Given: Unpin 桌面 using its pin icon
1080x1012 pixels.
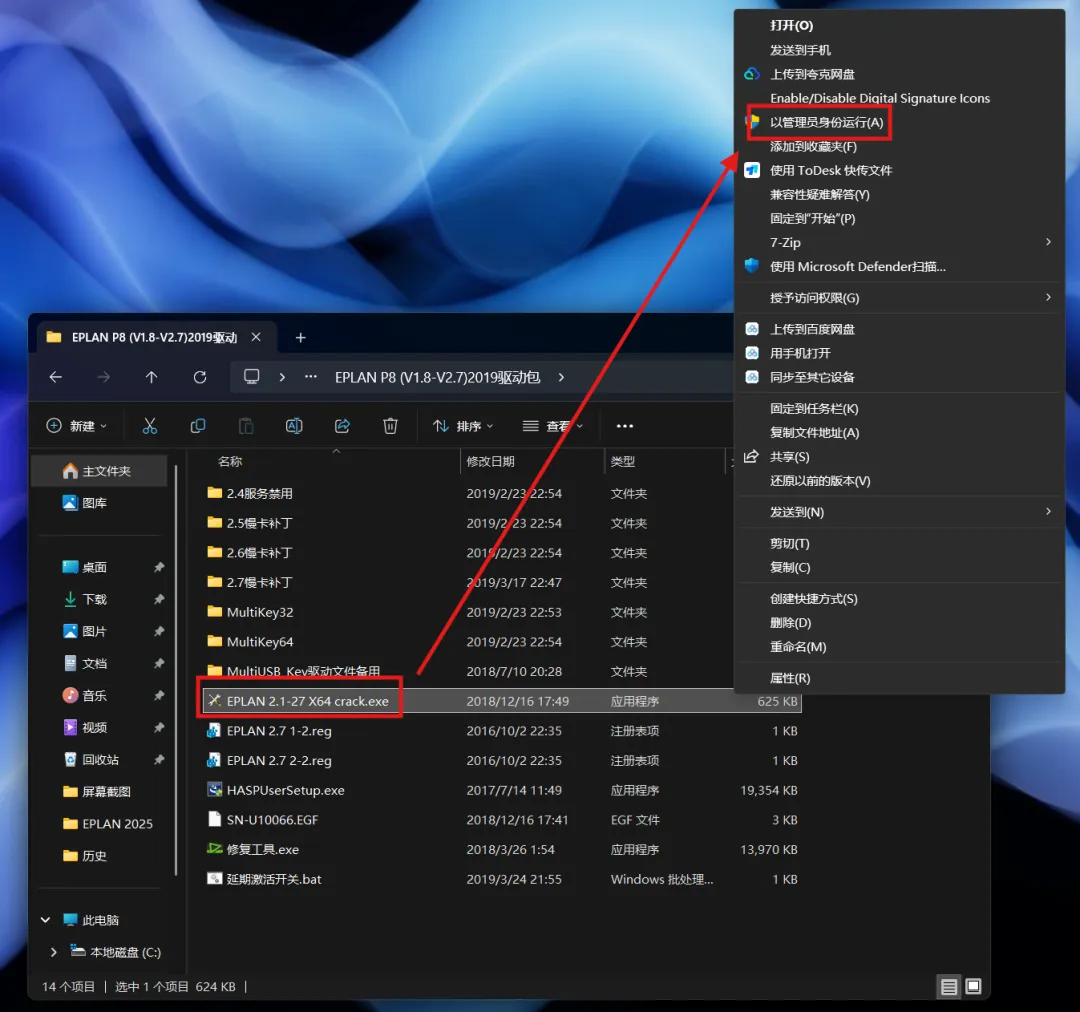Looking at the screenshot, I should [159, 568].
